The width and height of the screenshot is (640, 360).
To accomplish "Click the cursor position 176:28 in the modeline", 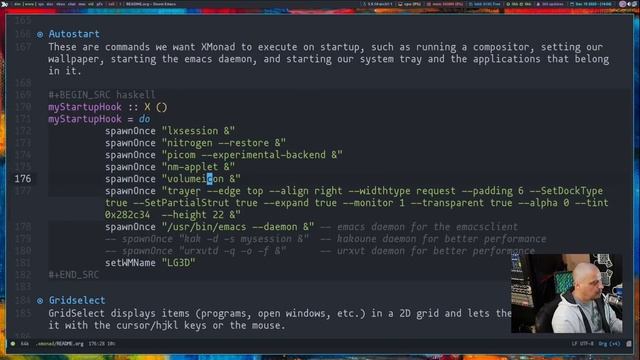I will (x=96, y=344).
